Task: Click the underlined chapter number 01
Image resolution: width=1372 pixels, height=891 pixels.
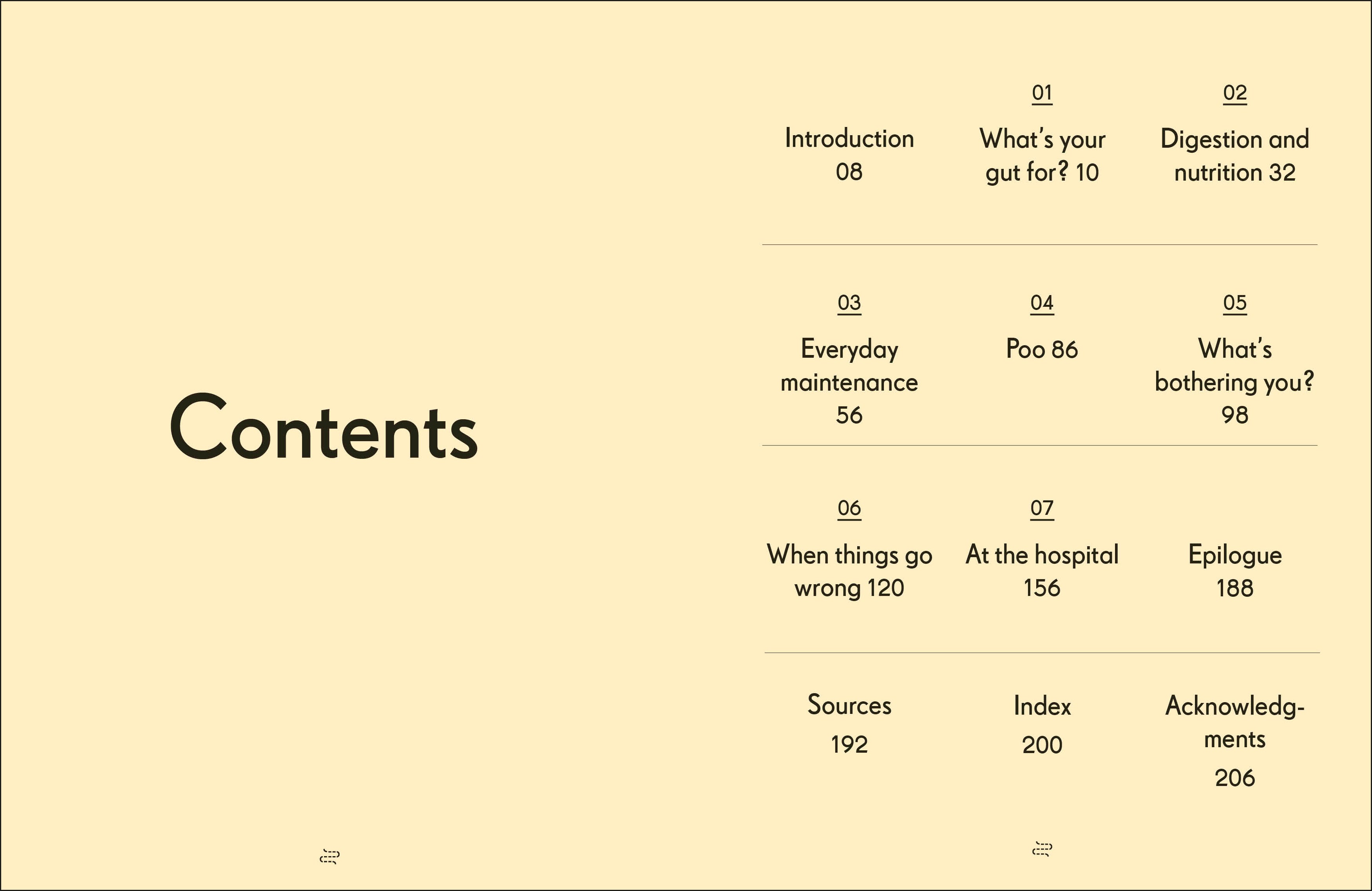Action: coord(1042,93)
